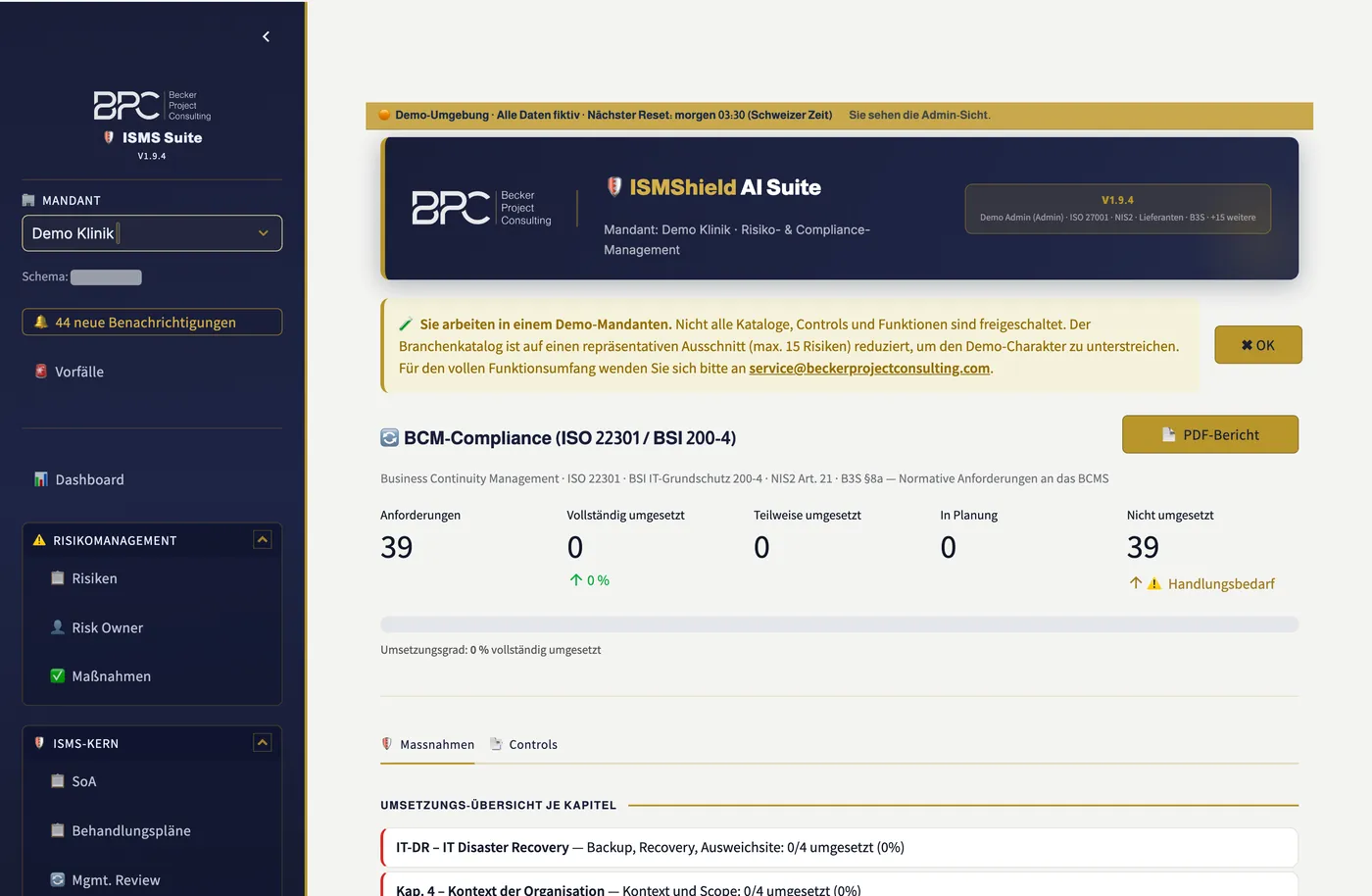Click the BPC logo in header banner

(481, 208)
